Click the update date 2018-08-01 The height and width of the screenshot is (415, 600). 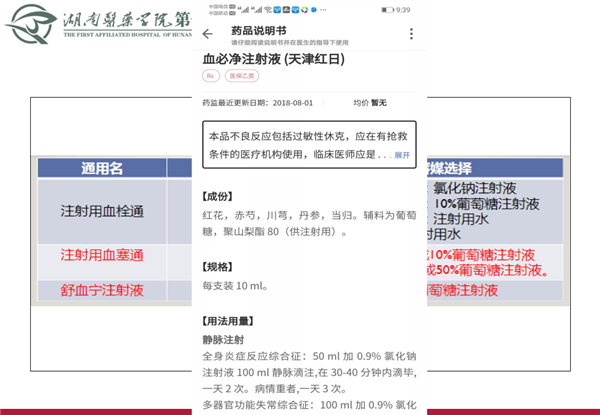pyautogui.click(x=293, y=103)
